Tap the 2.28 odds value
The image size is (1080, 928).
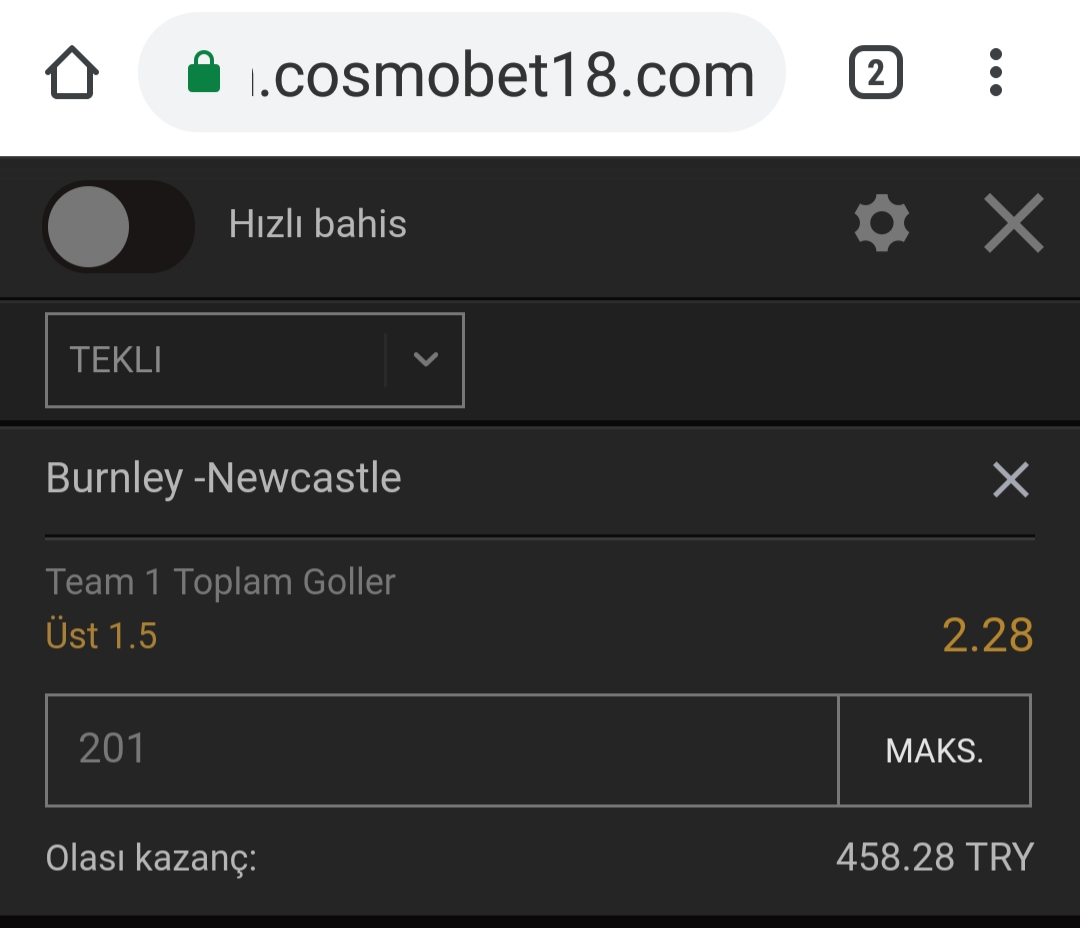pyautogui.click(x=987, y=635)
